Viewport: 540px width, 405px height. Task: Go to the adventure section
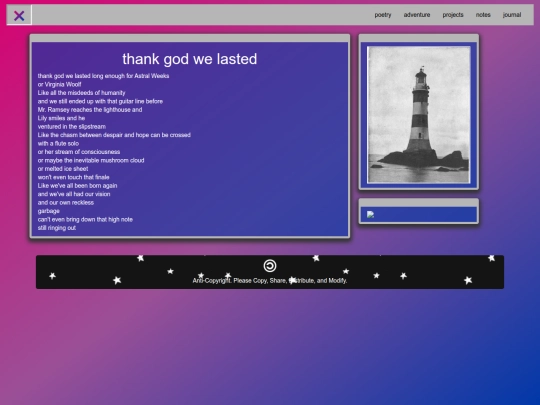coord(417,15)
